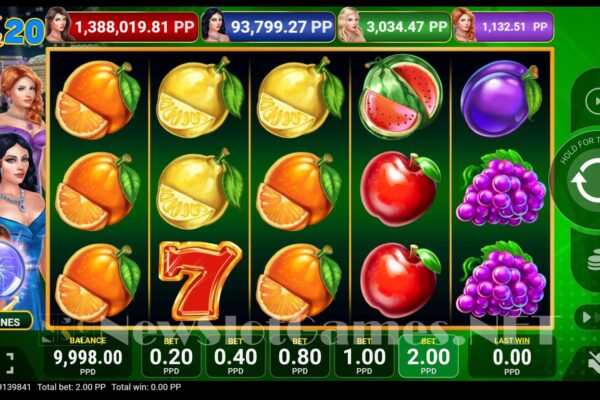Set bet to 1.00 PPD
Image resolution: width=600 pixels, height=400 pixels.
click(x=364, y=357)
